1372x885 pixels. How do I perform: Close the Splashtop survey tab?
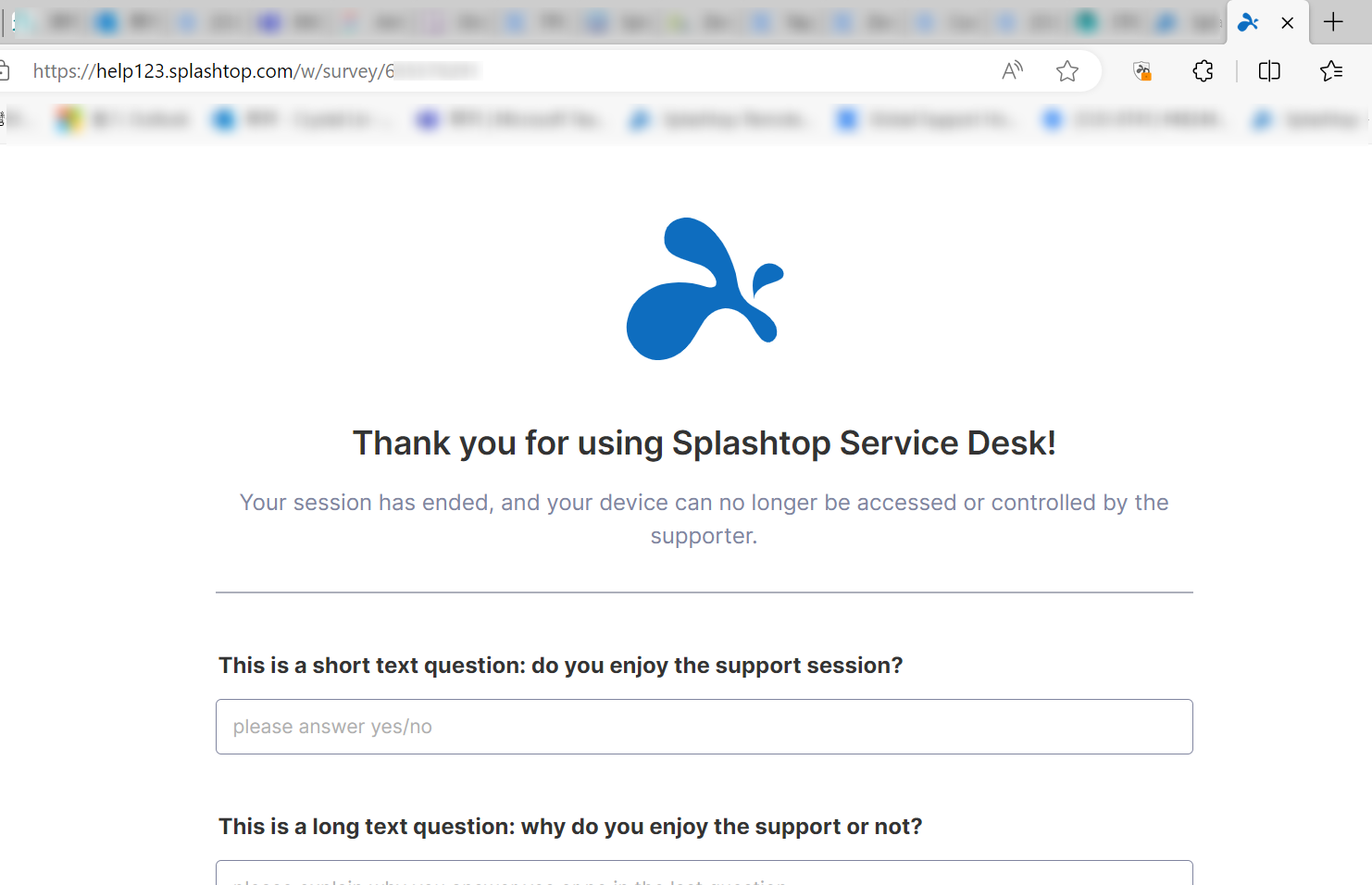click(x=1288, y=21)
